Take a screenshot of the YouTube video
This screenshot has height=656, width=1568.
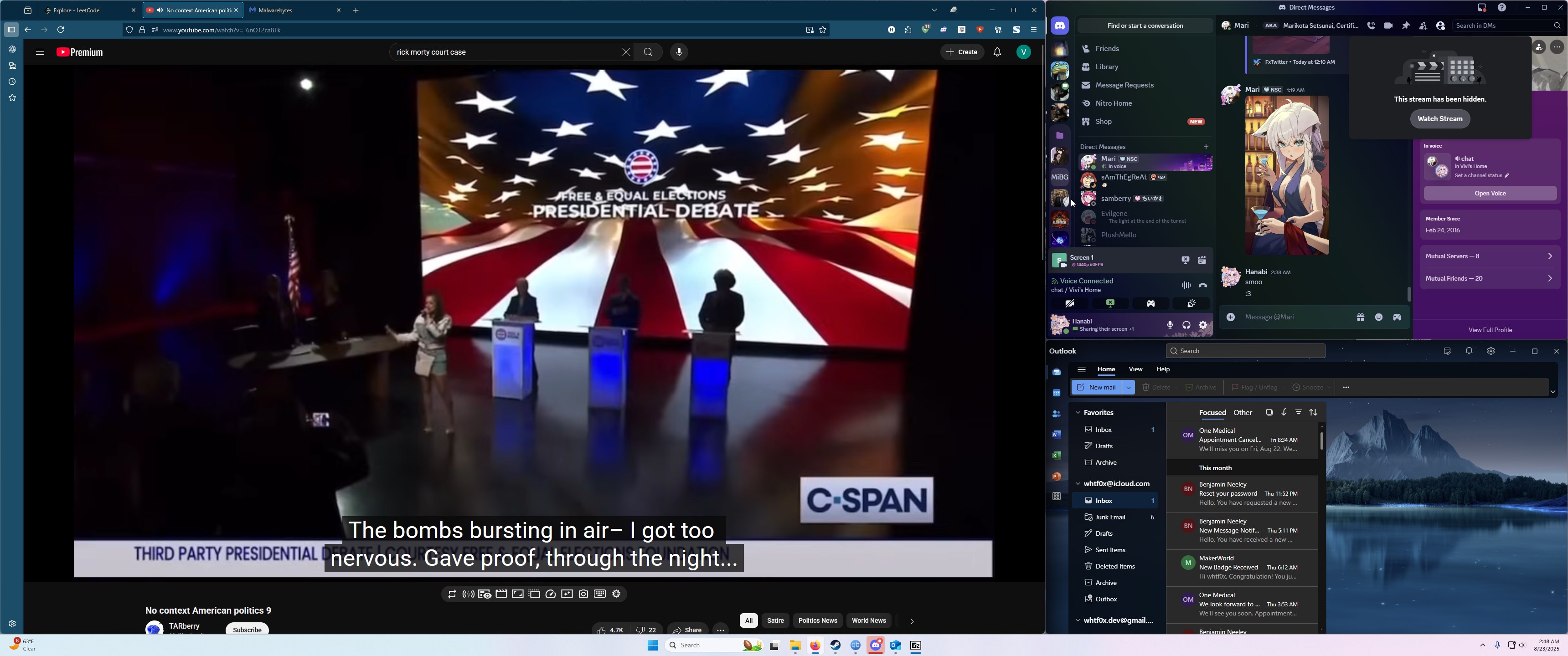(x=583, y=594)
